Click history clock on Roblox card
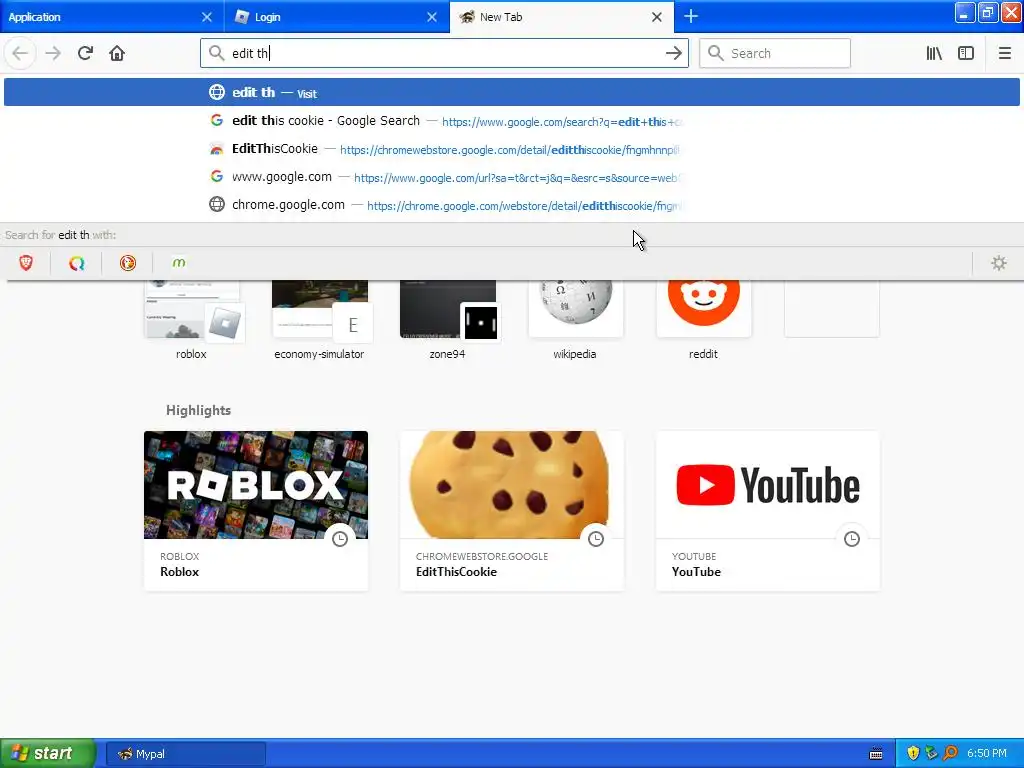This screenshot has width=1024, height=768. 340,539
